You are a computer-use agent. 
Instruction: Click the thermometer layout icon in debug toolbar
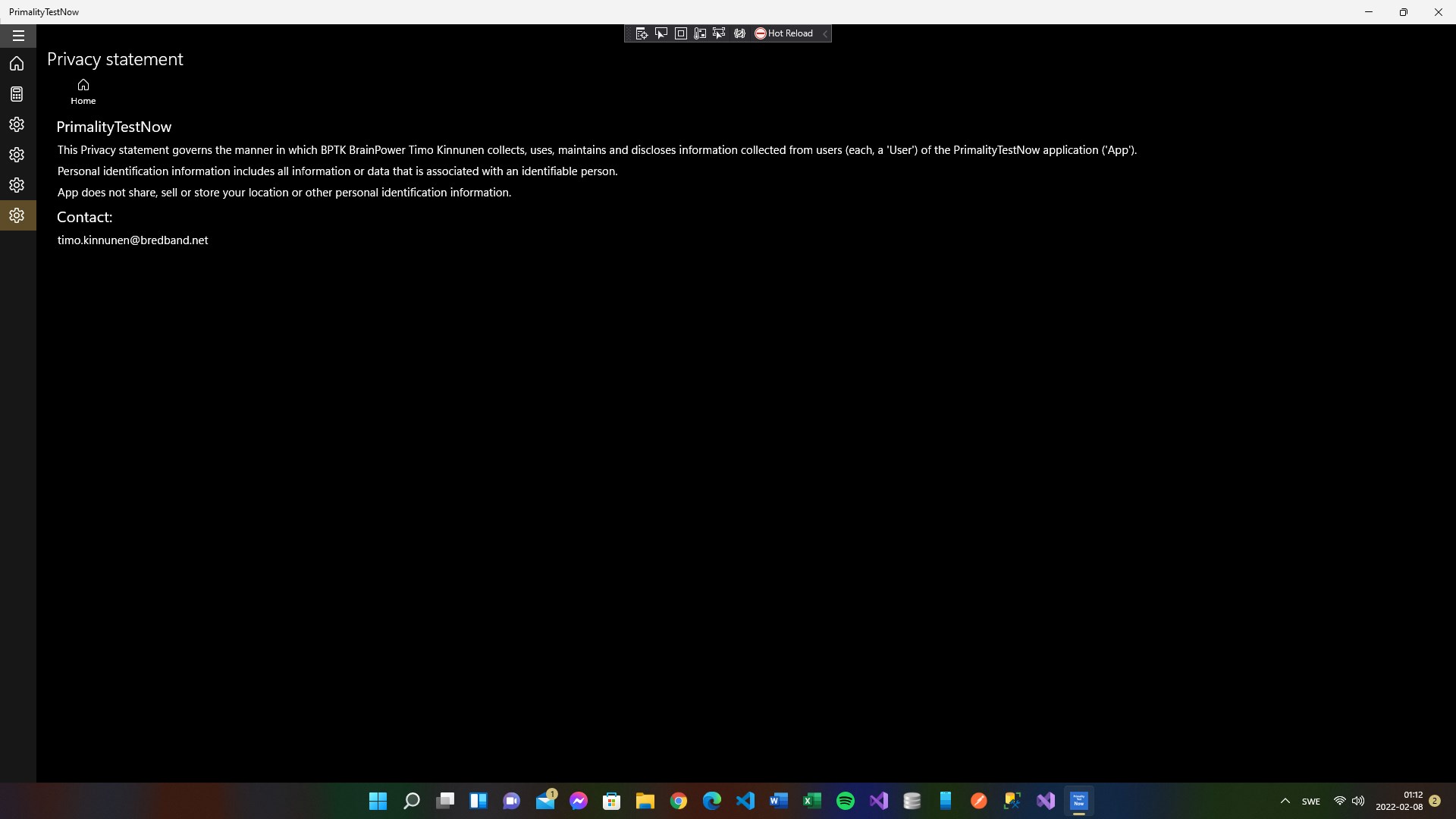point(700,33)
